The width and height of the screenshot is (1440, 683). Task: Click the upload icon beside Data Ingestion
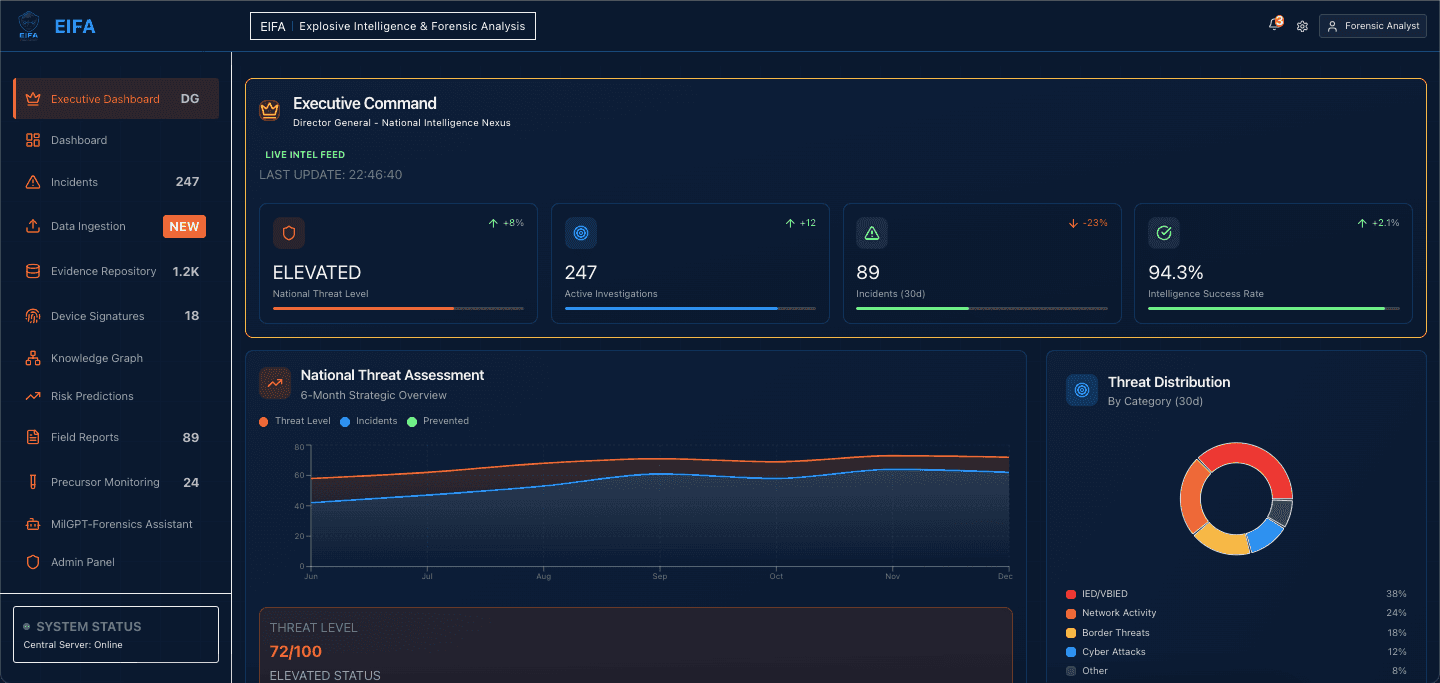33,226
